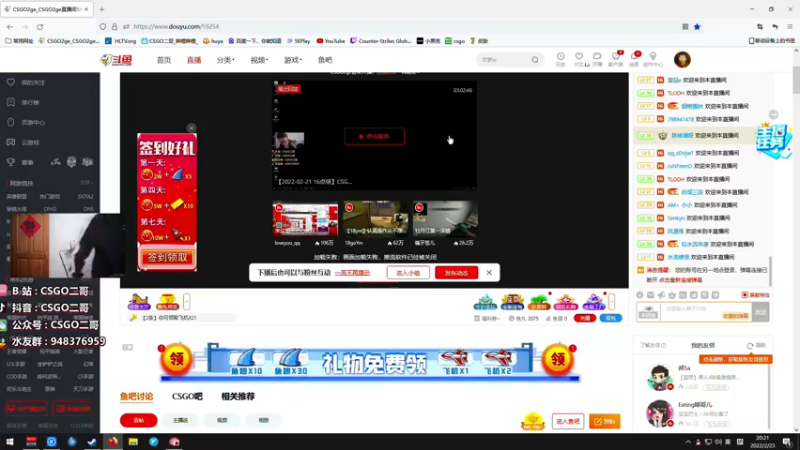The height and width of the screenshot is (450, 800).
Task: Open the 直播 live tab
Action: point(194,60)
